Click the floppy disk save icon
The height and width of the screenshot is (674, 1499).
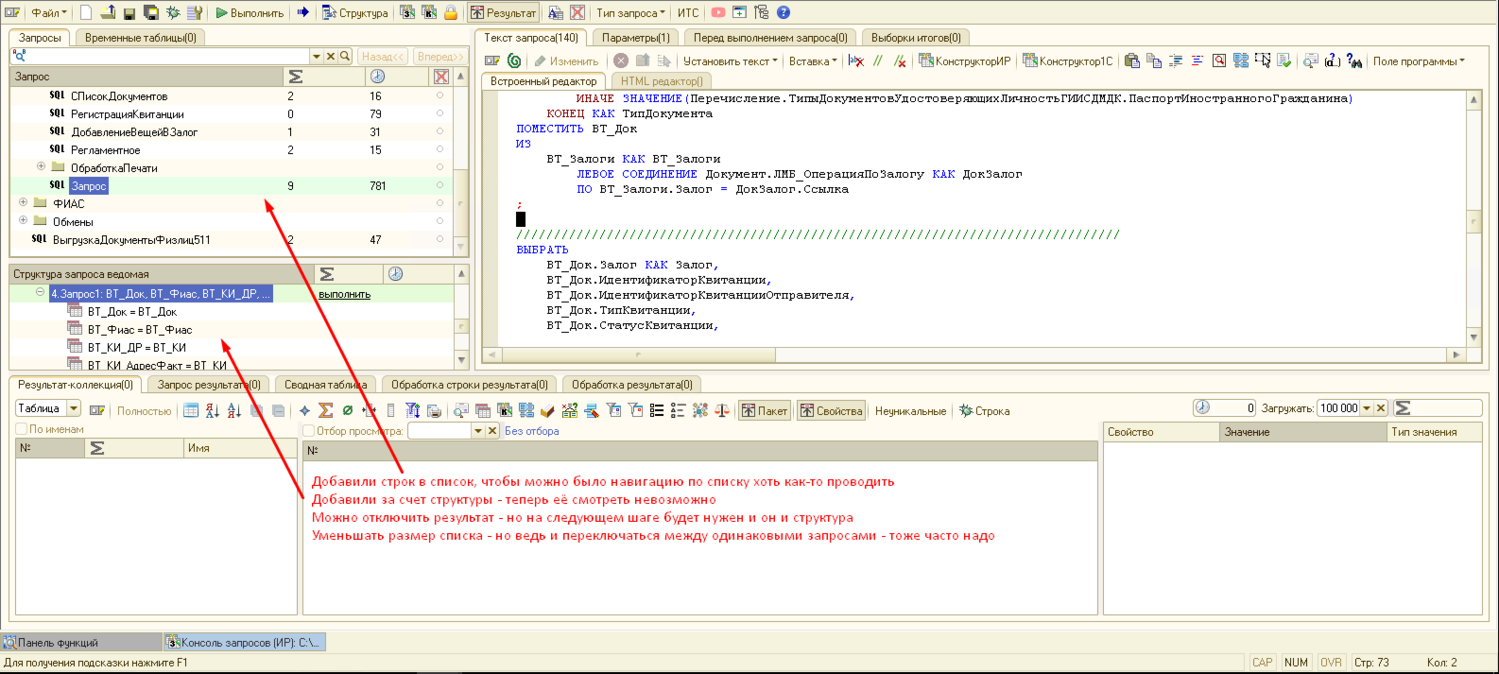(x=129, y=13)
